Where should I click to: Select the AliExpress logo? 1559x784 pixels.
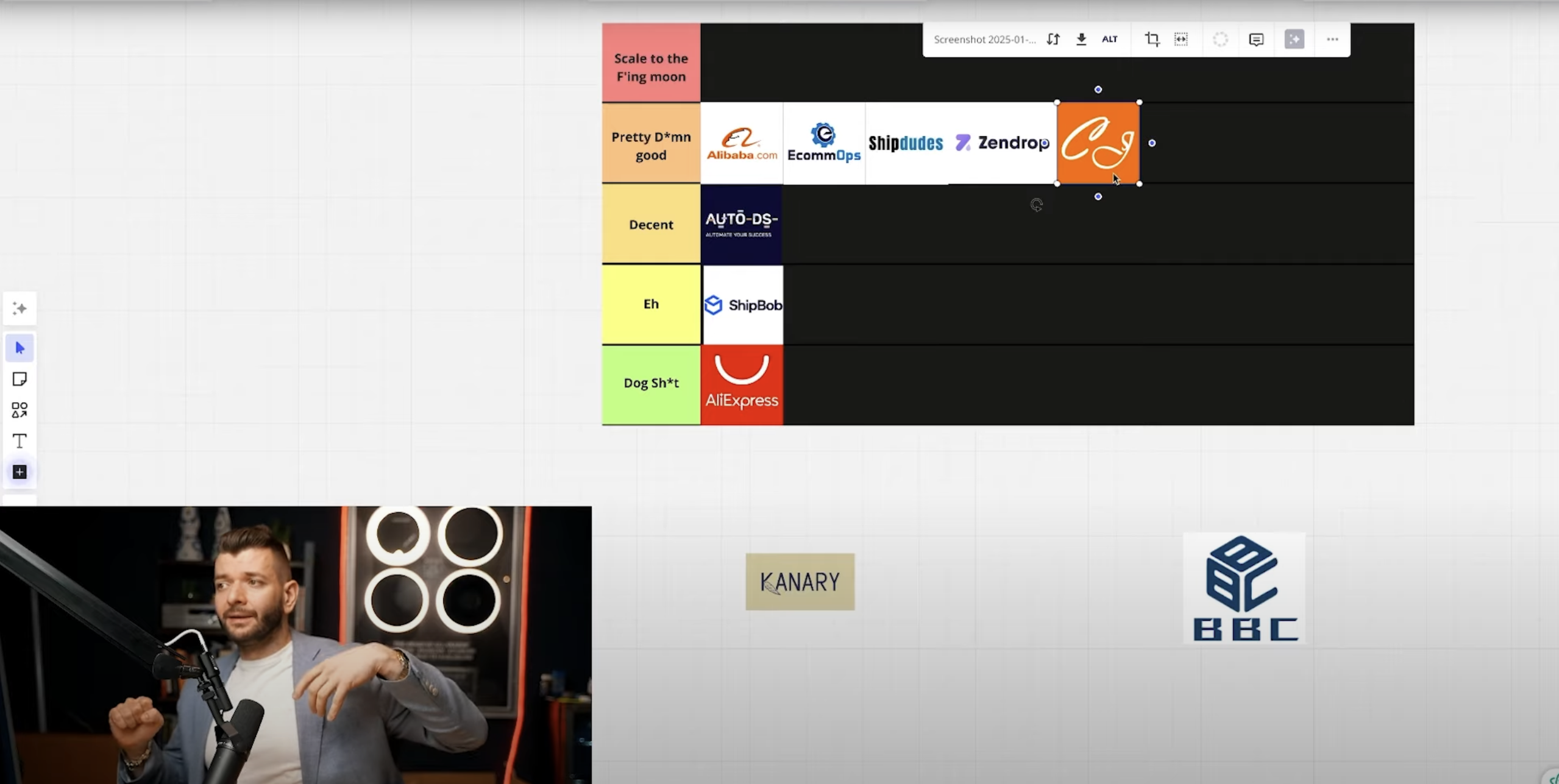click(742, 385)
